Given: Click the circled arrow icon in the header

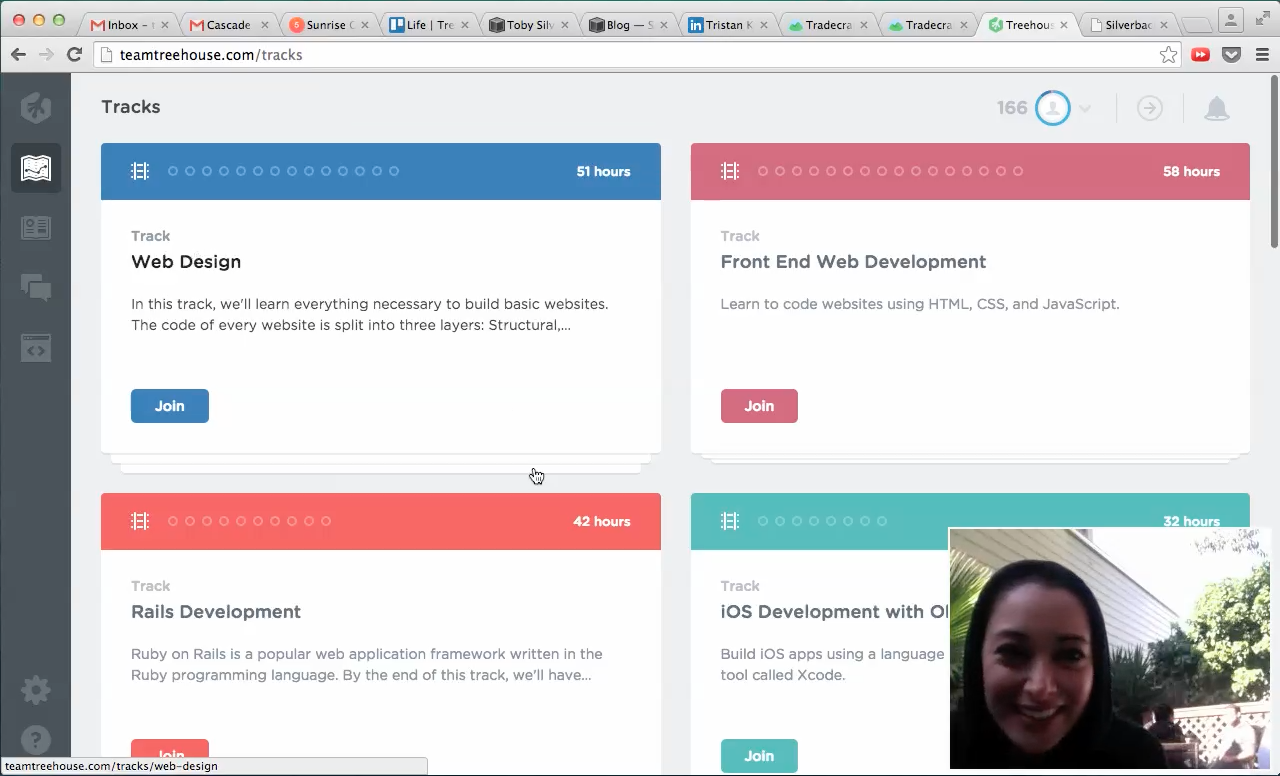Looking at the screenshot, I should [x=1150, y=108].
